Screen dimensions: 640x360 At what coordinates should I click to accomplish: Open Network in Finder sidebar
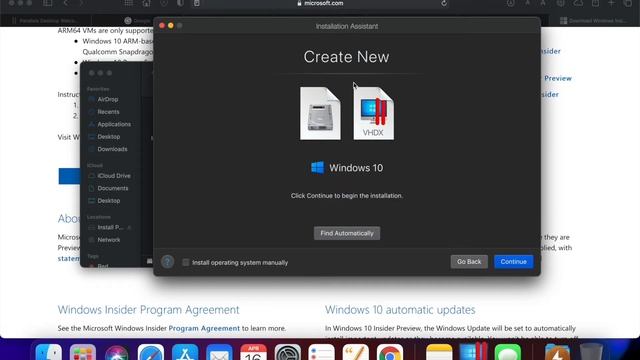pyautogui.click(x=109, y=240)
